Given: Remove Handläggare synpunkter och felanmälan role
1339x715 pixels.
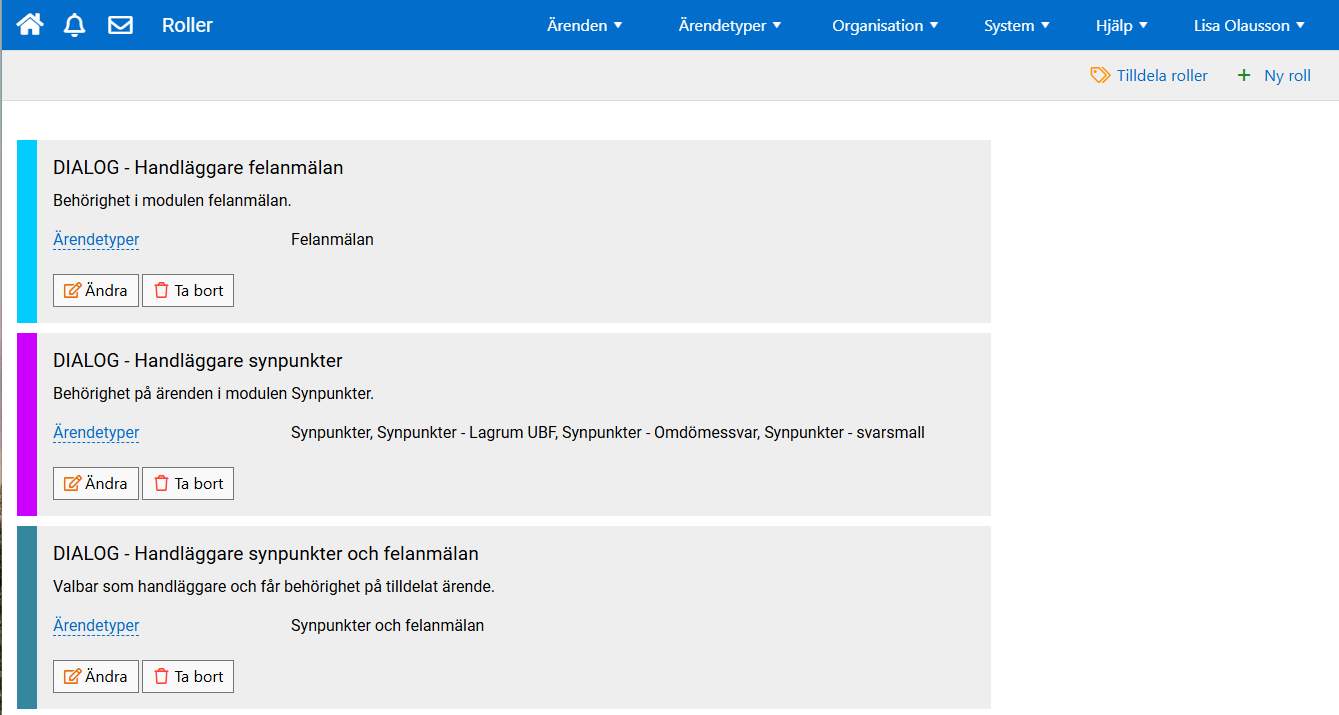Looking at the screenshot, I should (x=188, y=677).
